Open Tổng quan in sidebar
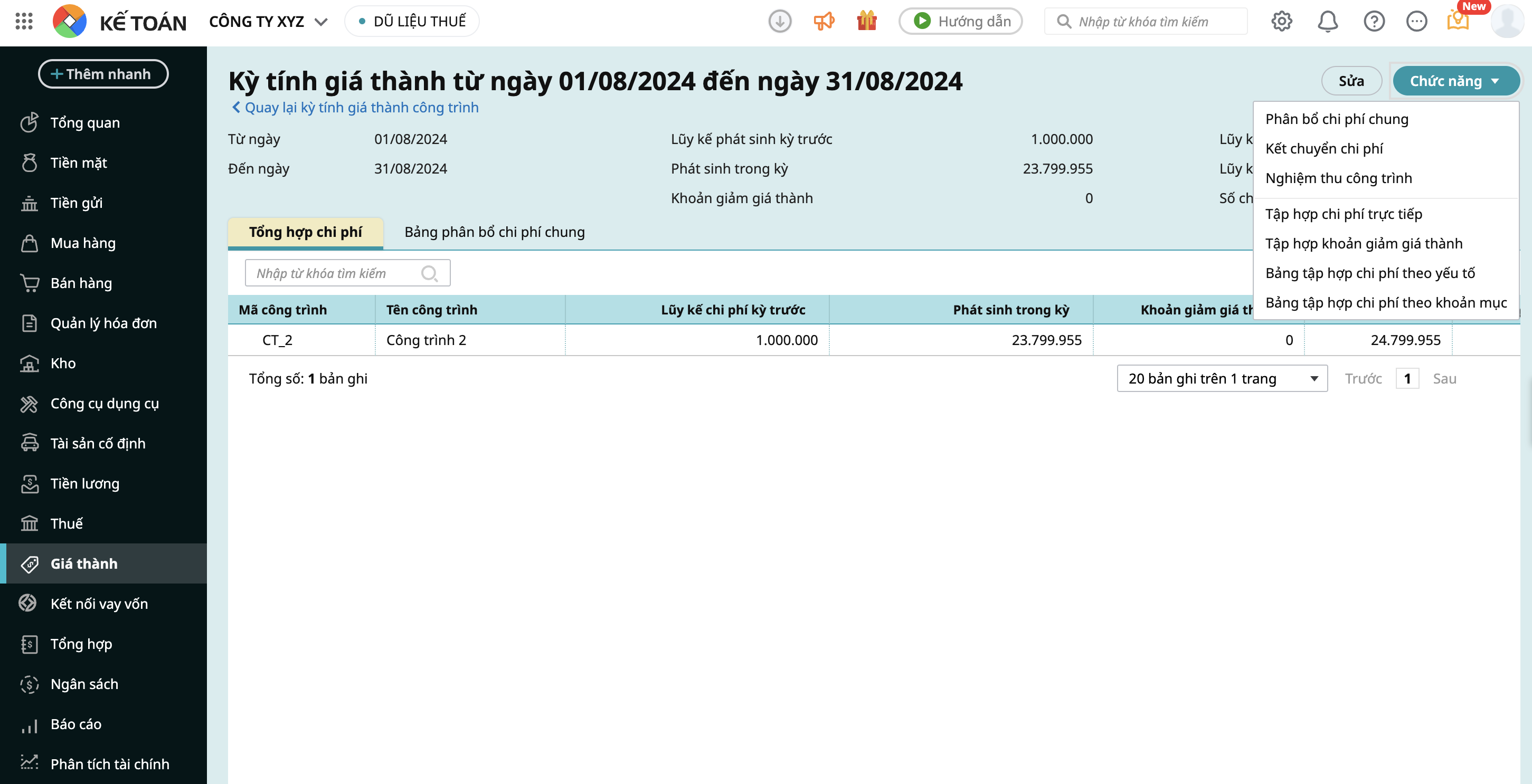 coord(103,123)
